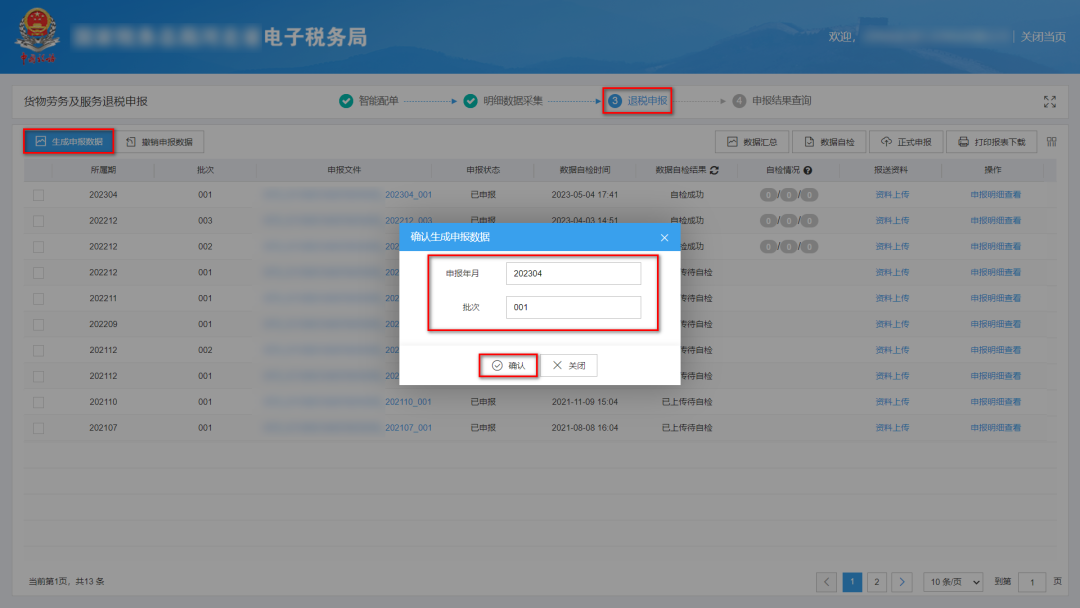Open the 202107_001 declaration file link

pyautogui.click(x=408, y=428)
